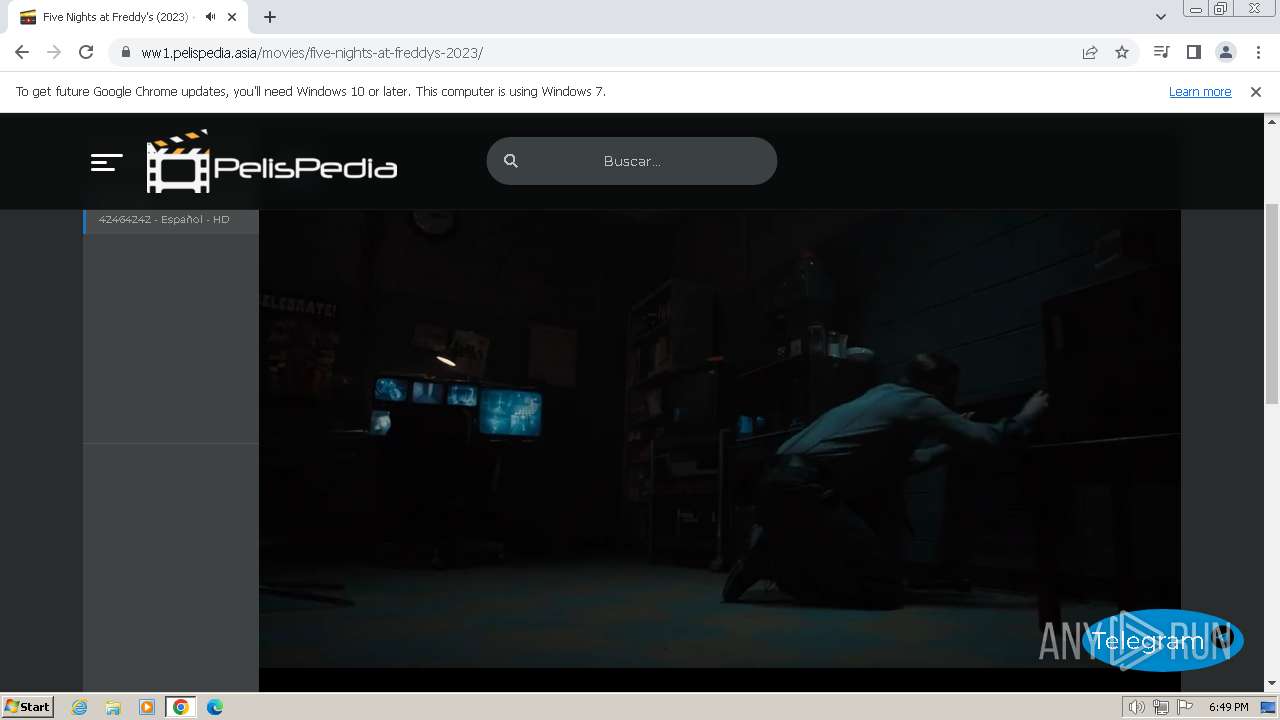Go forward in browser history
The height and width of the screenshot is (720, 1280).
point(54,52)
